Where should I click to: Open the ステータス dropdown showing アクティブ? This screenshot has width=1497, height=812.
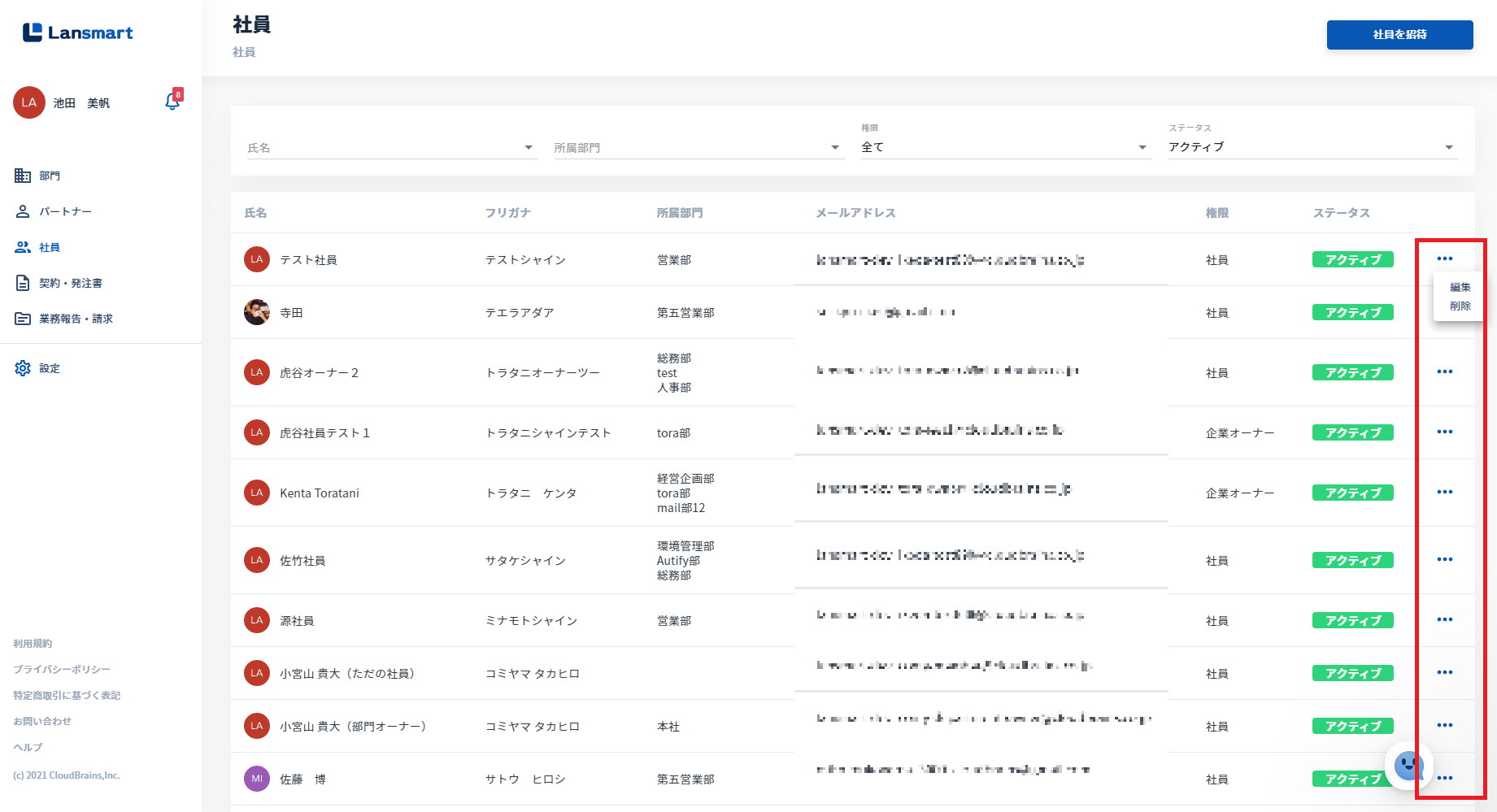pyautogui.click(x=1312, y=147)
